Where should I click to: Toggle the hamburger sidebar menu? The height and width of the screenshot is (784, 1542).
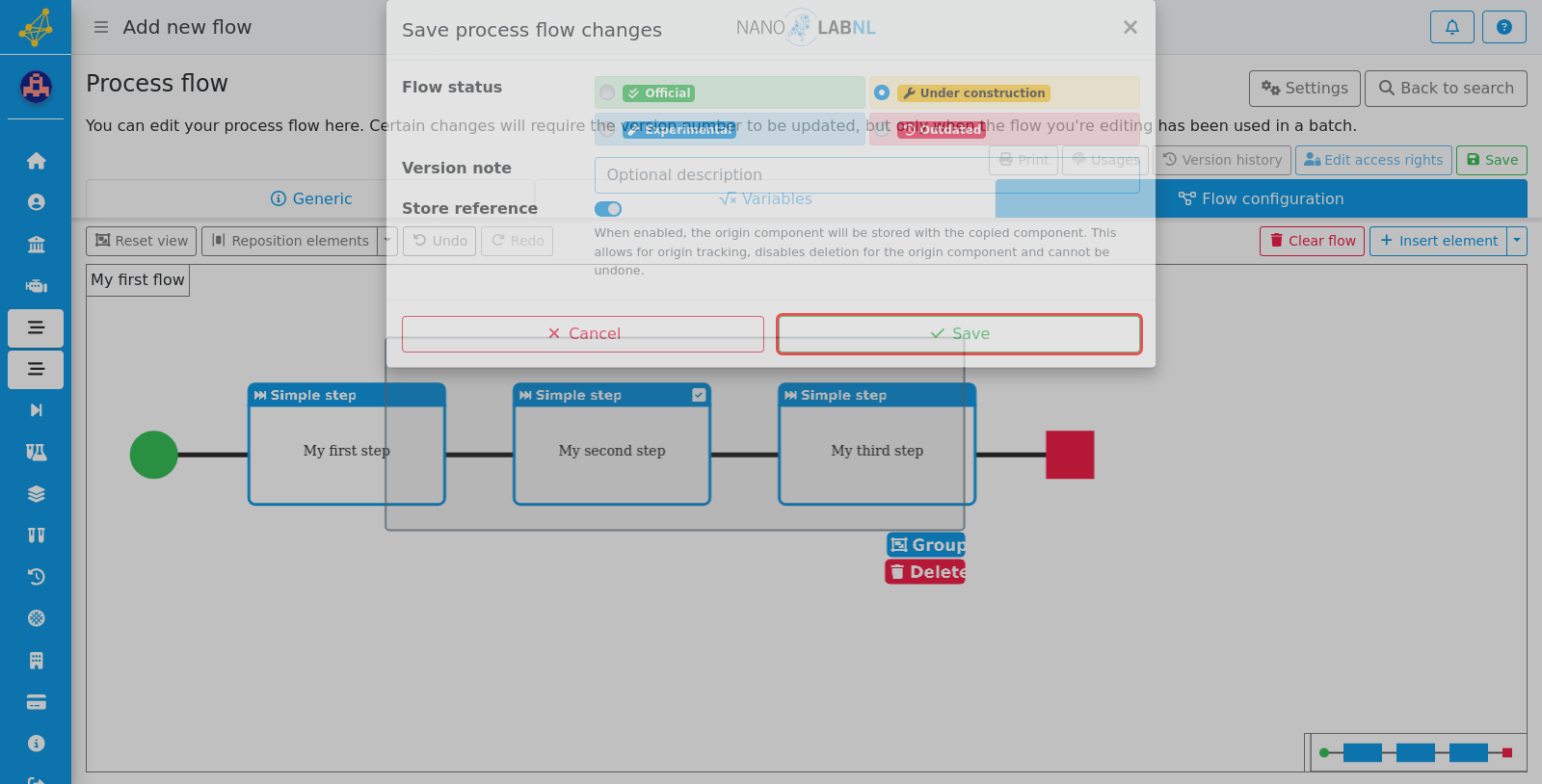pyautogui.click(x=101, y=27)
